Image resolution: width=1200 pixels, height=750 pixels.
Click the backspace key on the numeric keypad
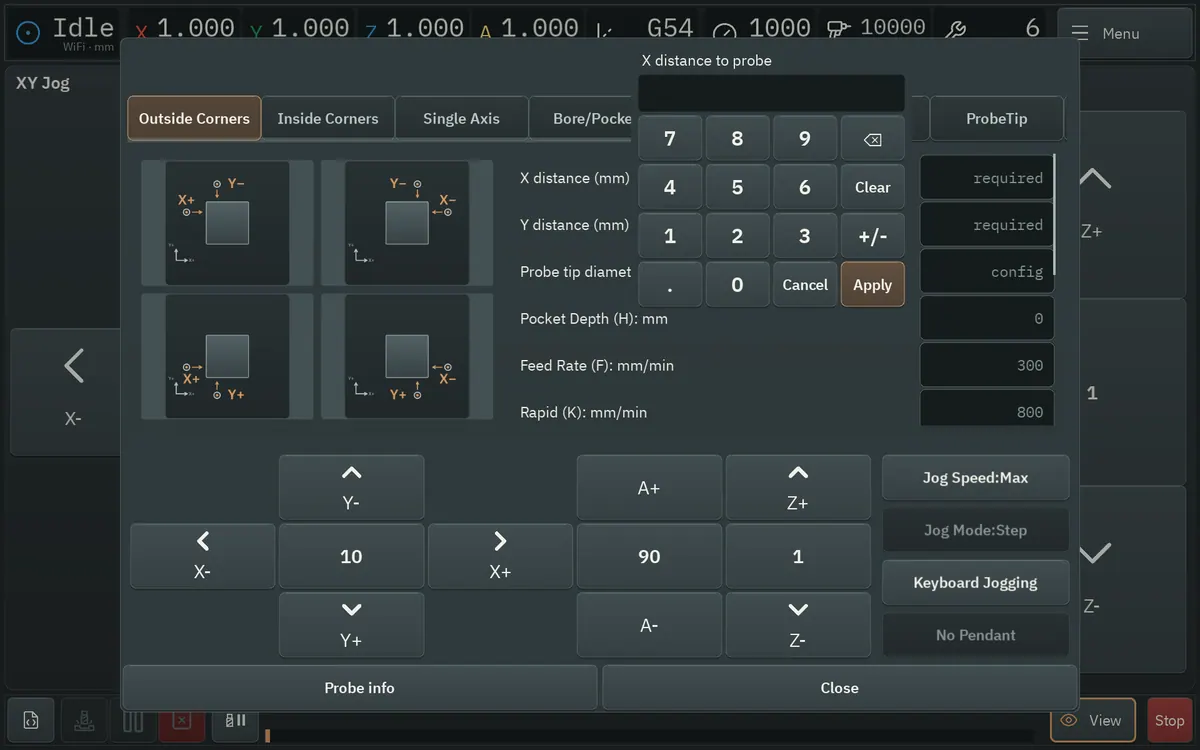click(x=872, y=139)
